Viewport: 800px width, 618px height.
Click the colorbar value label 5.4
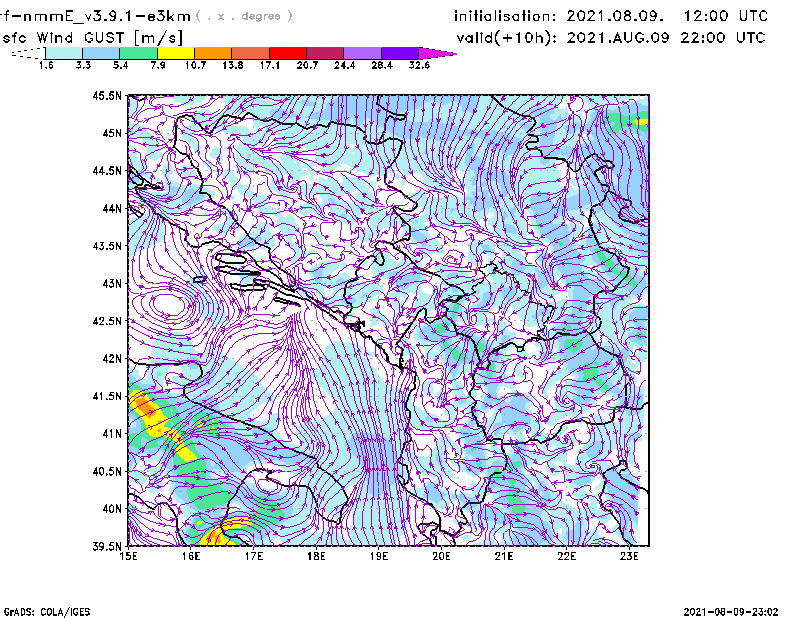[x=120, y=65]
